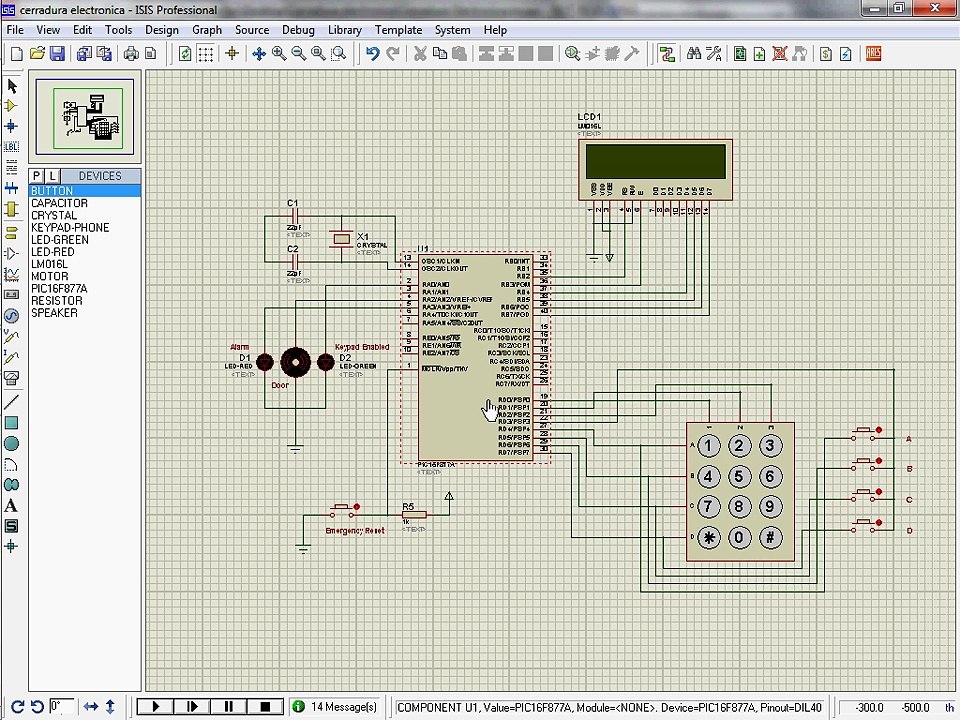Screen dimensions: 960x720
Task: Select the Terminals mode
Action: pyautogui.click(x=12, y=233)
